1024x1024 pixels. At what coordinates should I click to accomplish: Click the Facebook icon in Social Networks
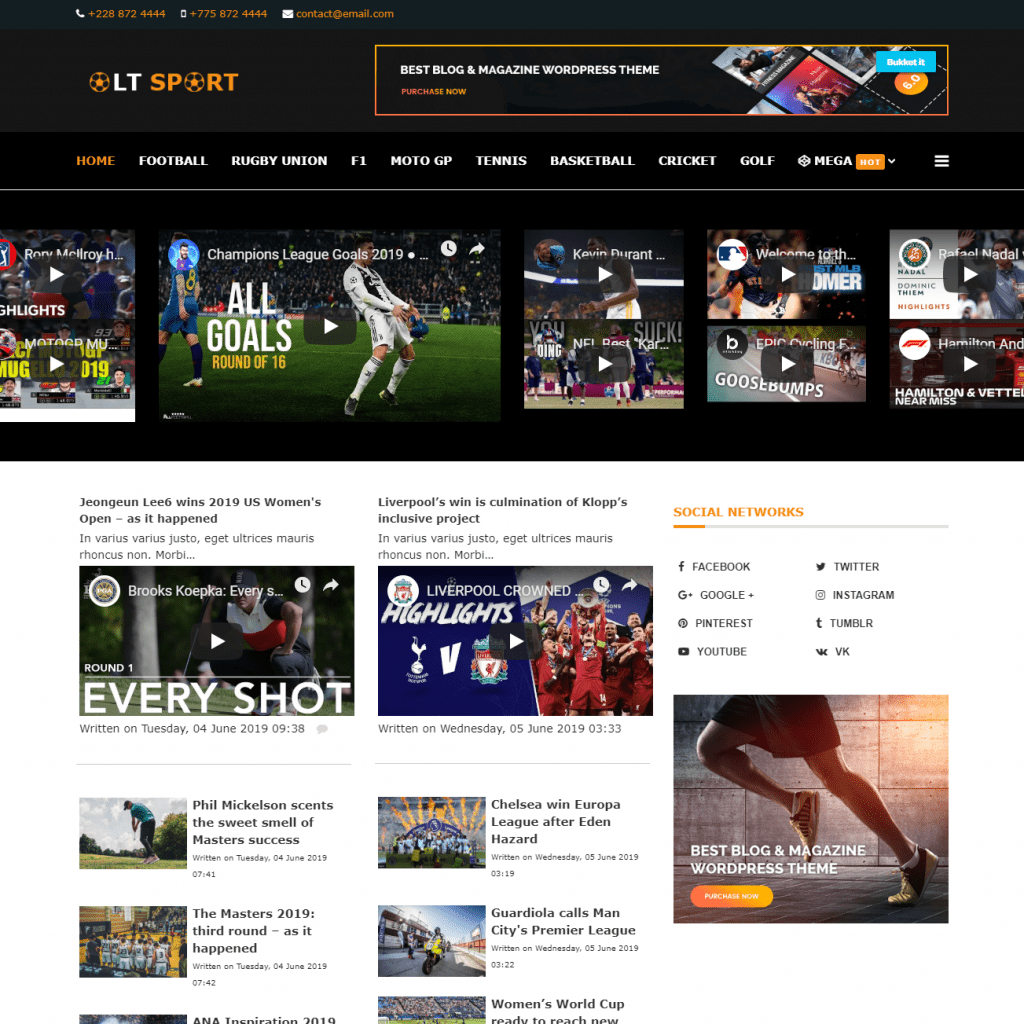click(x=681, y=566)
